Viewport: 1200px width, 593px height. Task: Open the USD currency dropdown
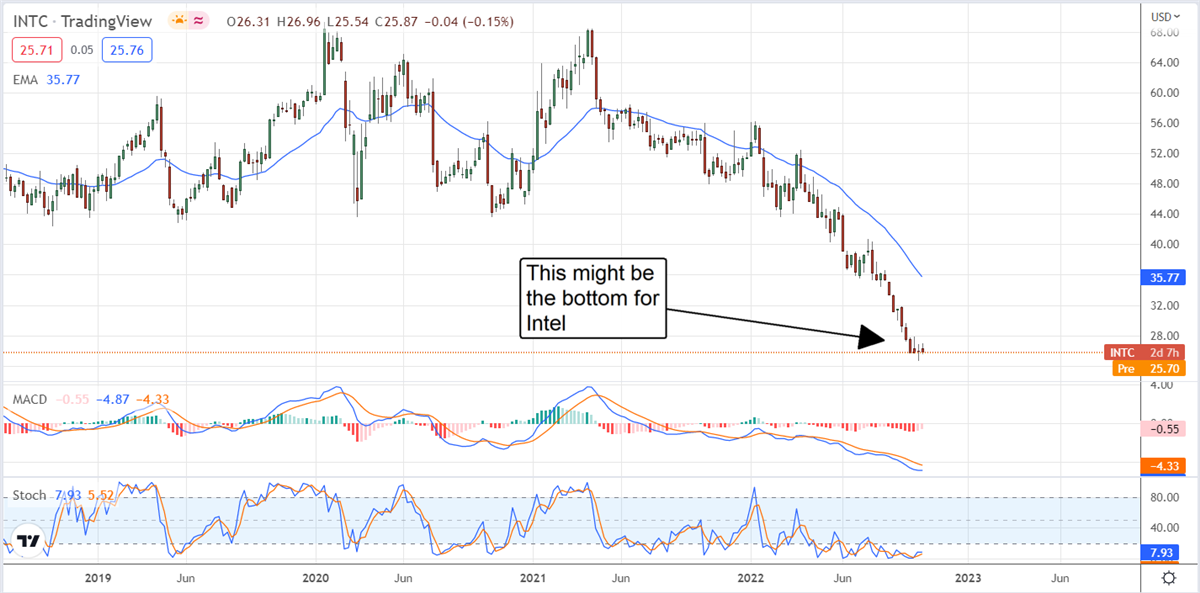1164,17
